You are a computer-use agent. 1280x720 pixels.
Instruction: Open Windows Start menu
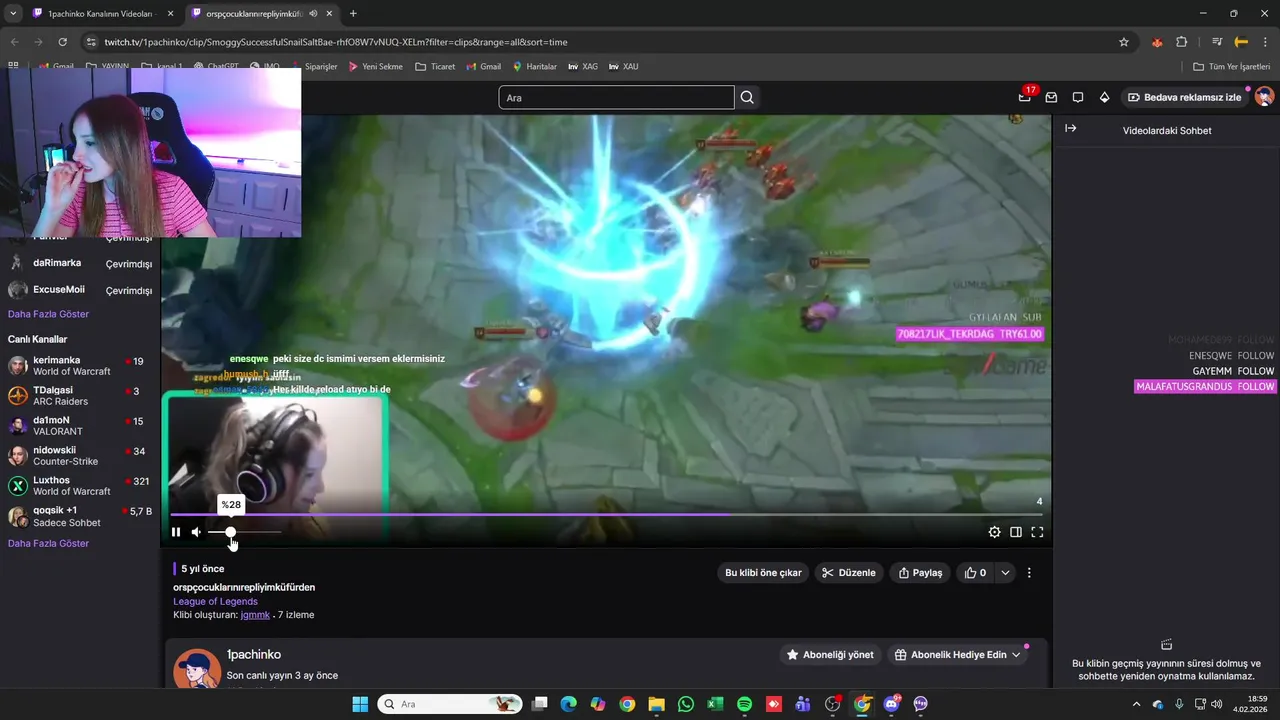pos(360,704)
